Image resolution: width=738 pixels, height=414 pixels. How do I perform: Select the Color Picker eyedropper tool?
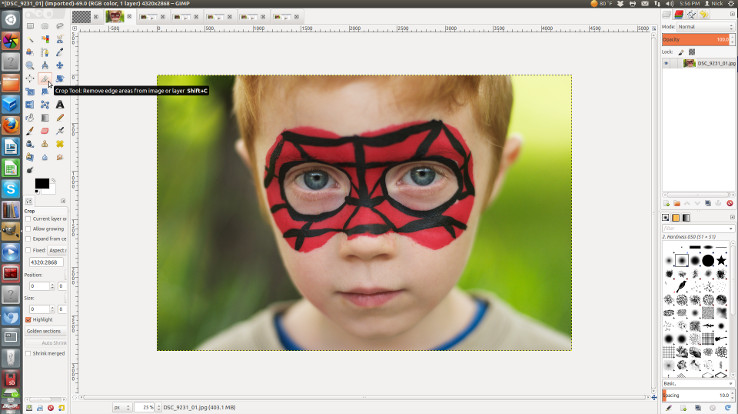[60, 52]
